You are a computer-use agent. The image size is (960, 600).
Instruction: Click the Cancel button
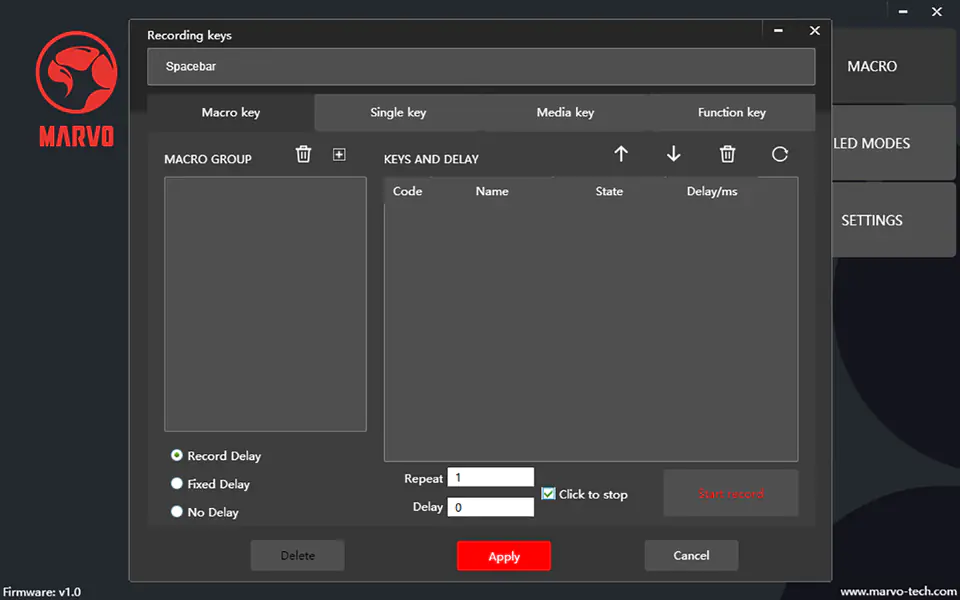coord(691,556)
